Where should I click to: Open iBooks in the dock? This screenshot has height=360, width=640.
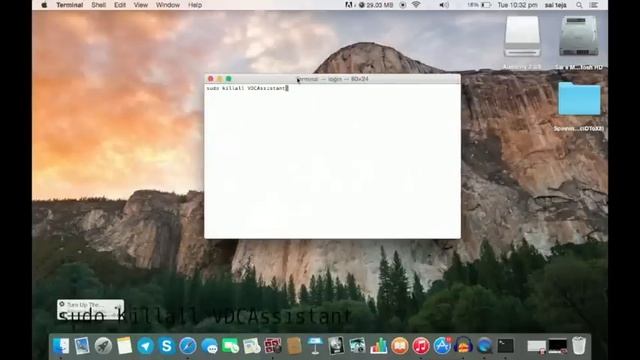pos(400,346)
